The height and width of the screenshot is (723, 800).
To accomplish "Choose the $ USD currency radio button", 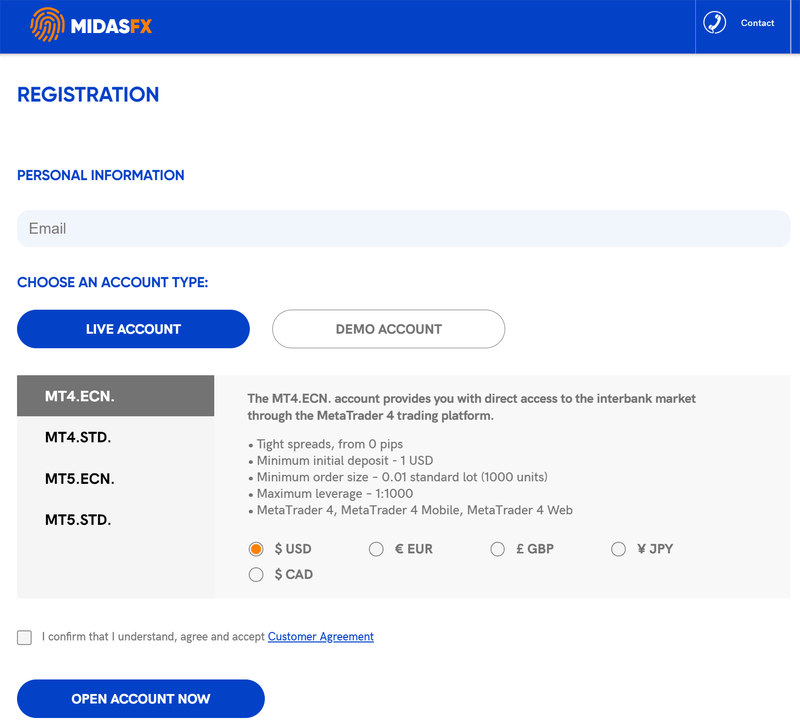I will 256,549.
